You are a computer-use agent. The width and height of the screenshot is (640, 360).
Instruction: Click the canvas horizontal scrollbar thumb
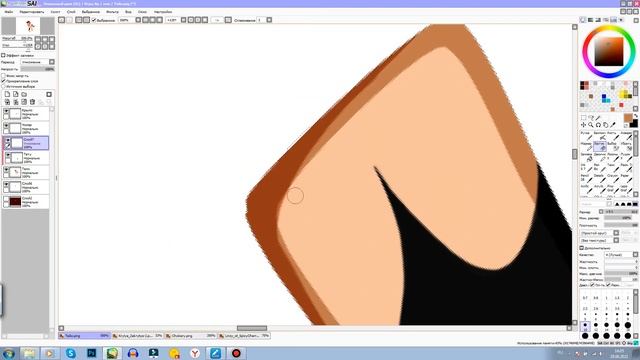252,328
